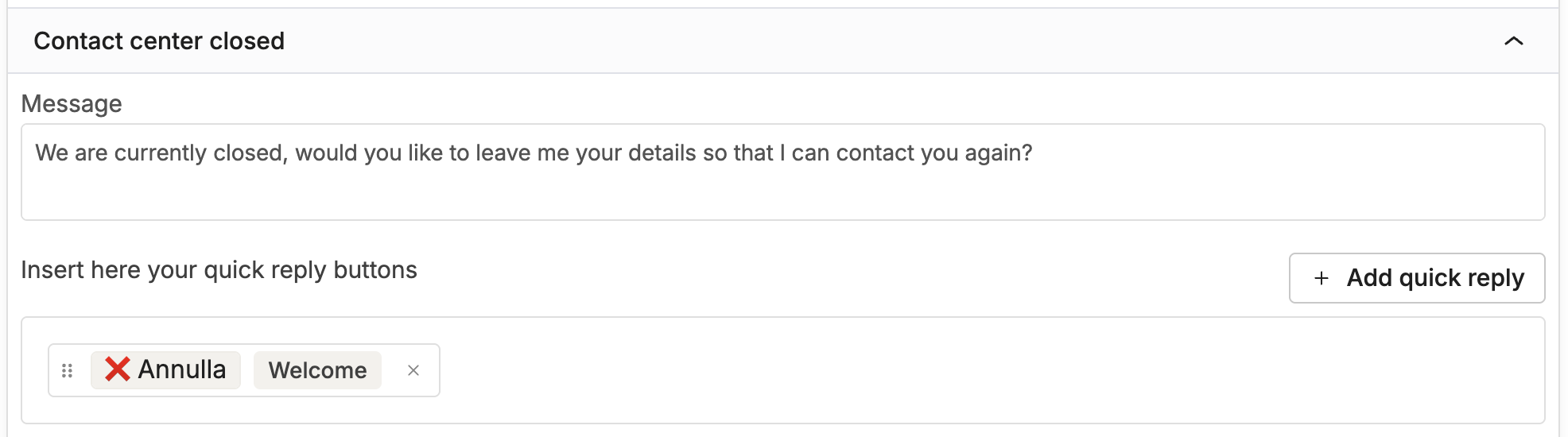This screenshot has height=437, width=1568.
Task: Click the plus icon on Add quick reply
Action: (x=1322, y=278)
